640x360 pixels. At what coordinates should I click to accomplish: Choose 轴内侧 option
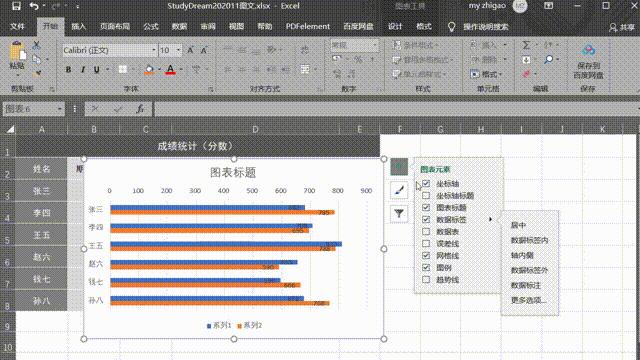[522, 256]
